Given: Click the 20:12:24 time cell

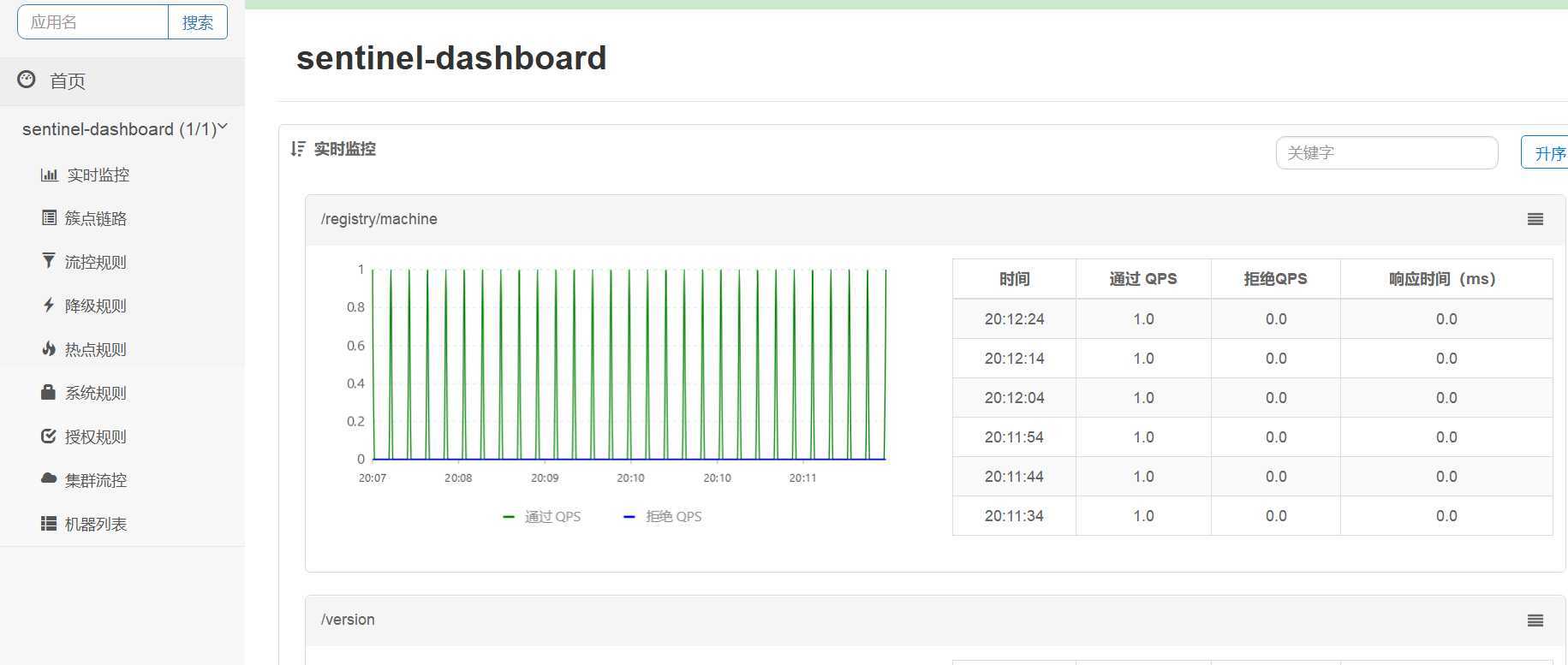Looking at the screenshot, I should (x=1014, y=319).
